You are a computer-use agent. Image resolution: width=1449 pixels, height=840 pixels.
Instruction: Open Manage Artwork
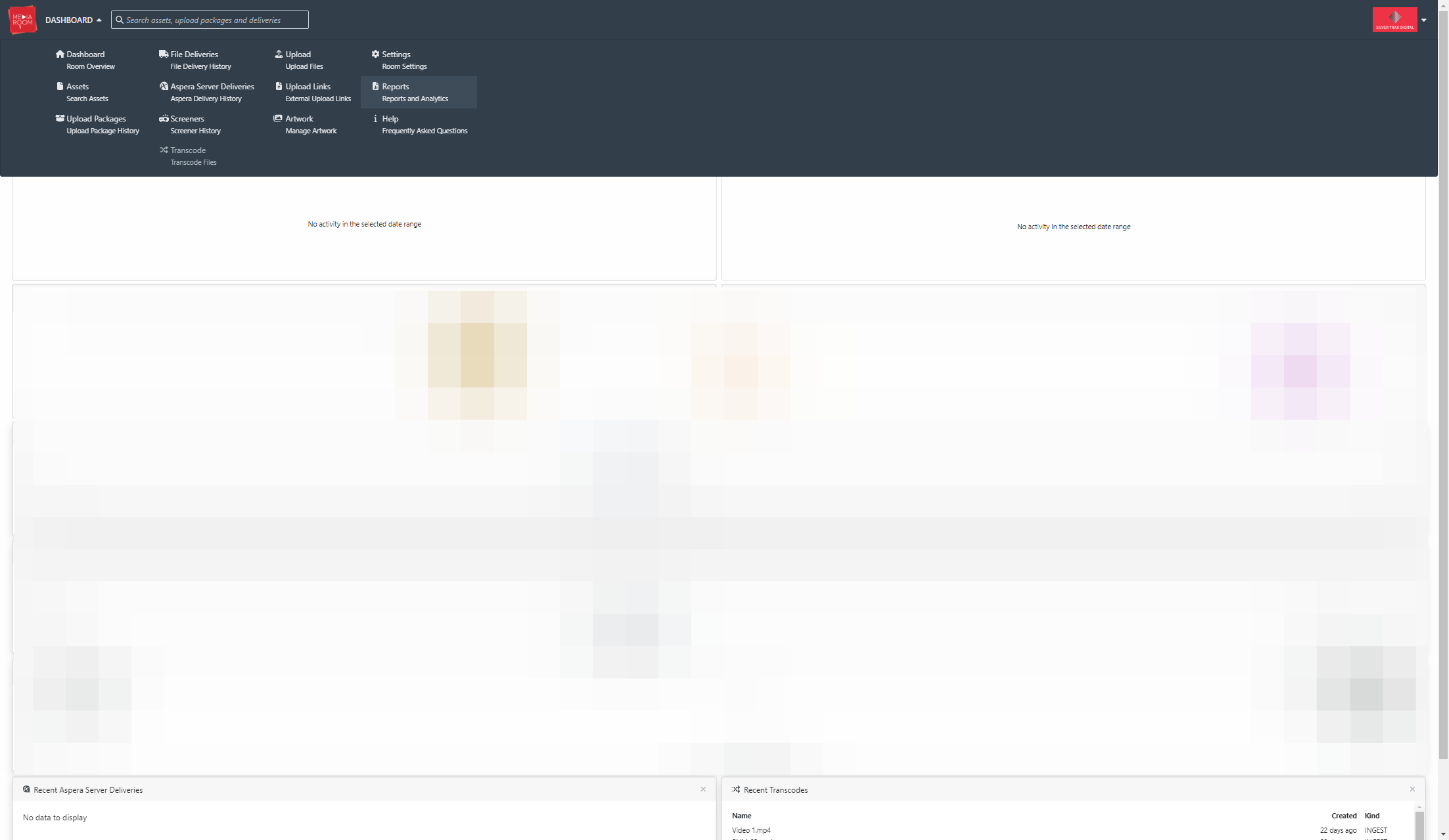[x=311, y=131]
